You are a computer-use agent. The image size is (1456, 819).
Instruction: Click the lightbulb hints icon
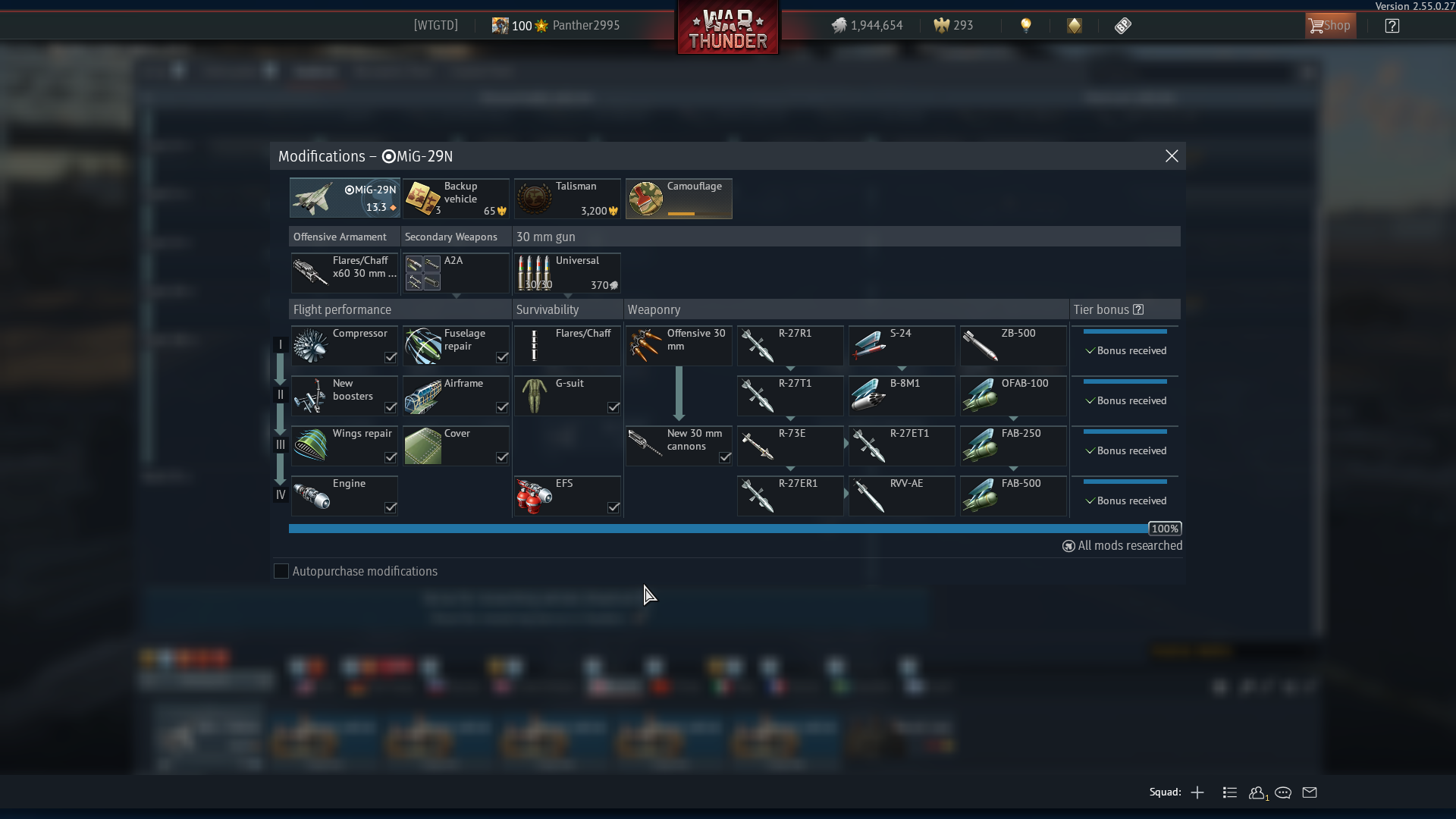coord(1026,25)
